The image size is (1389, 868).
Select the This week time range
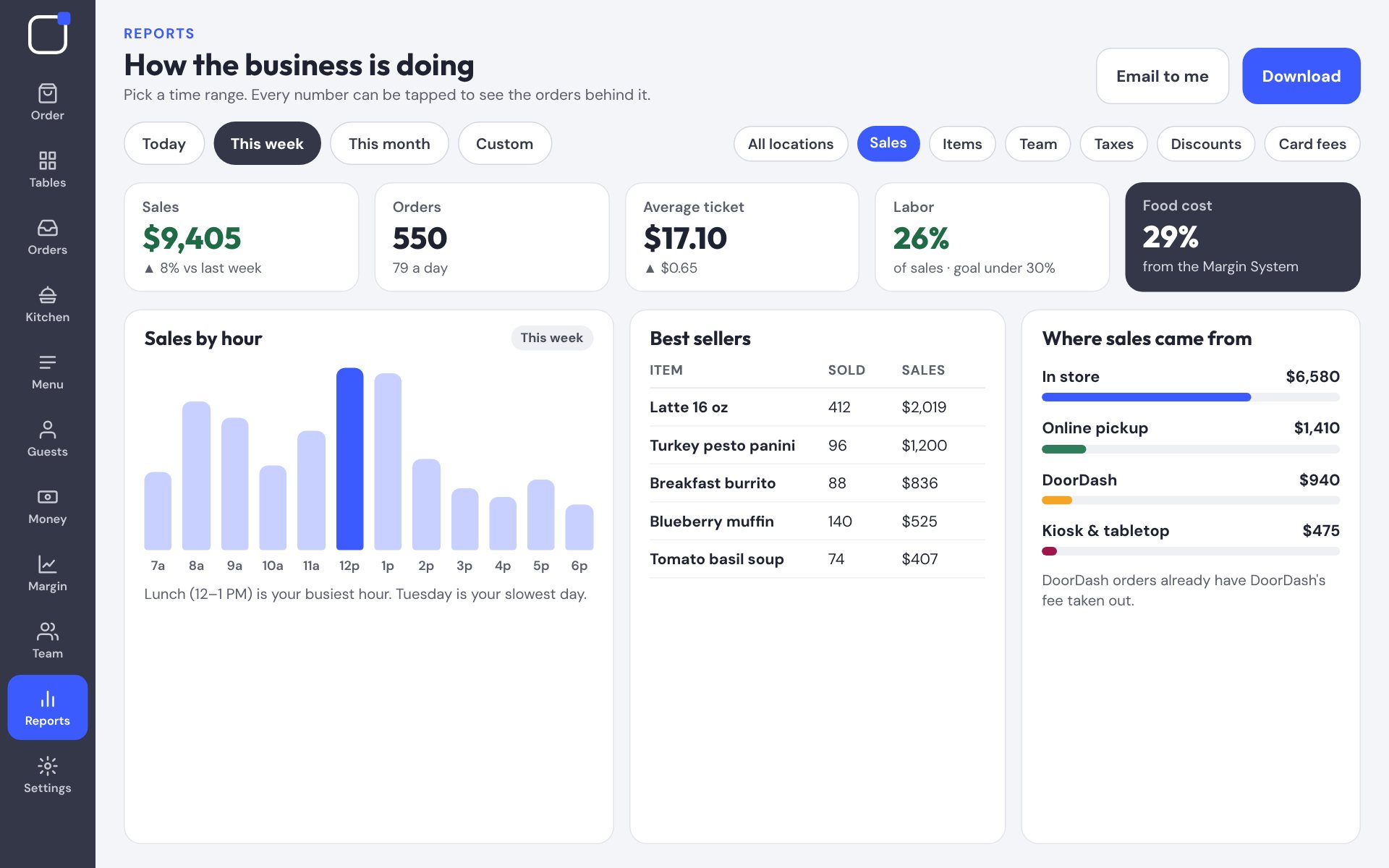(267, 143)
